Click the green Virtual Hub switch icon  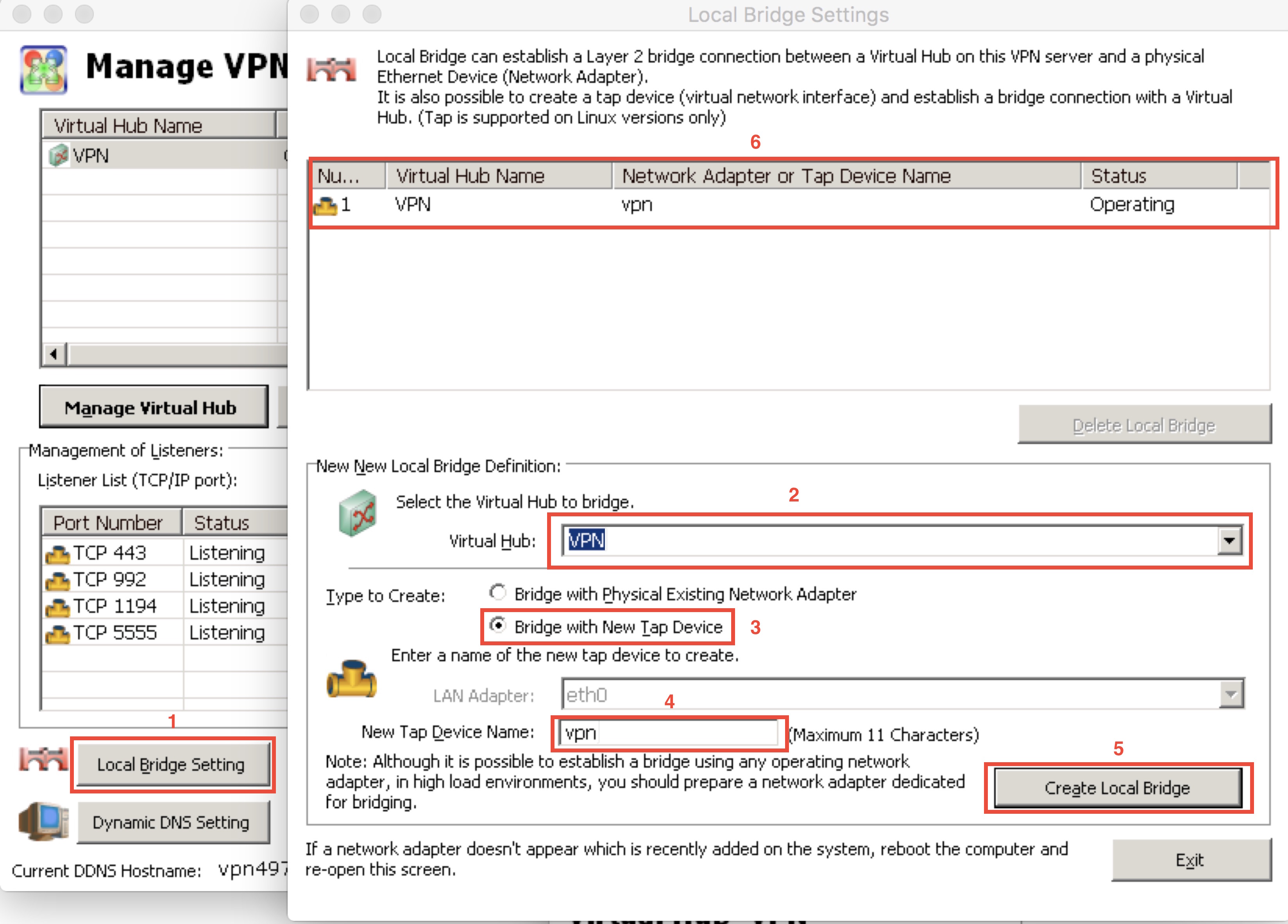(357, 513)
